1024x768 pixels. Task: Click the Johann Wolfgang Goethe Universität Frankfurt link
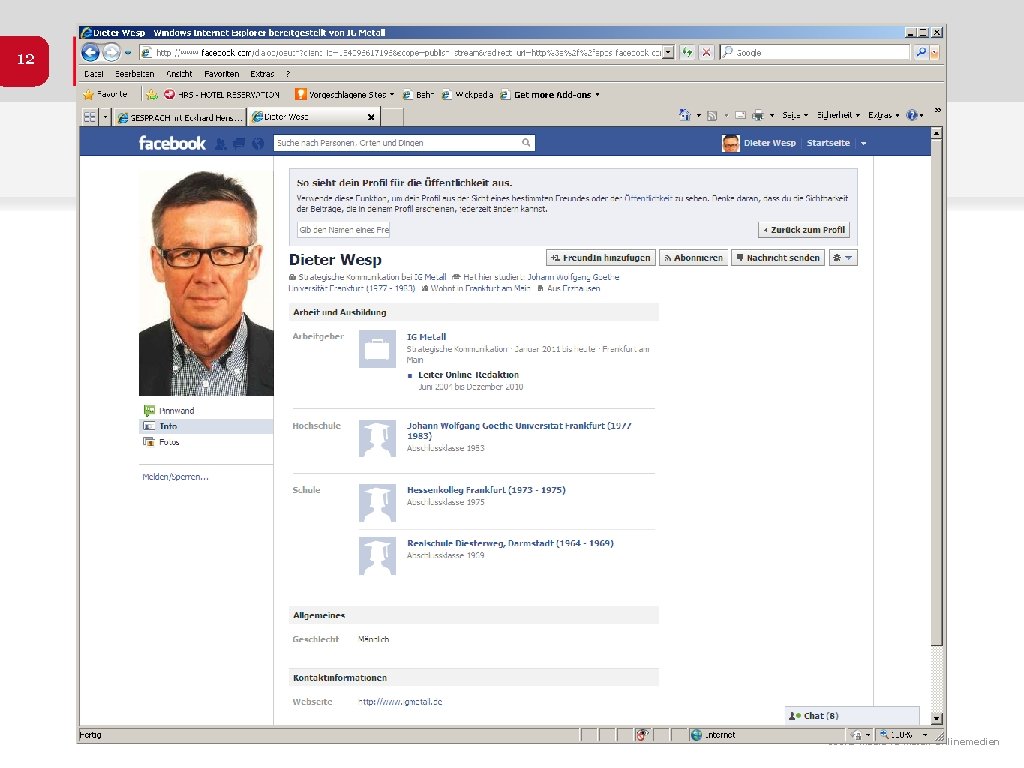click(x=519, y=431)
